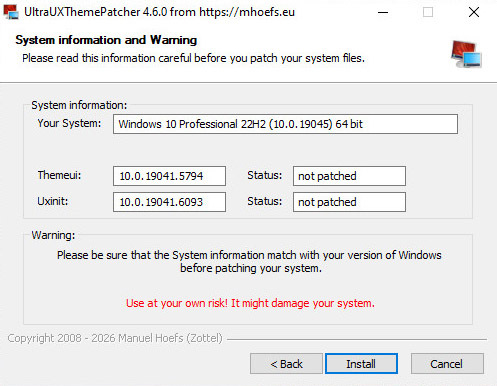Click the window title text
The height and width of the screenshot is (386, 497).
coord(160,12)
